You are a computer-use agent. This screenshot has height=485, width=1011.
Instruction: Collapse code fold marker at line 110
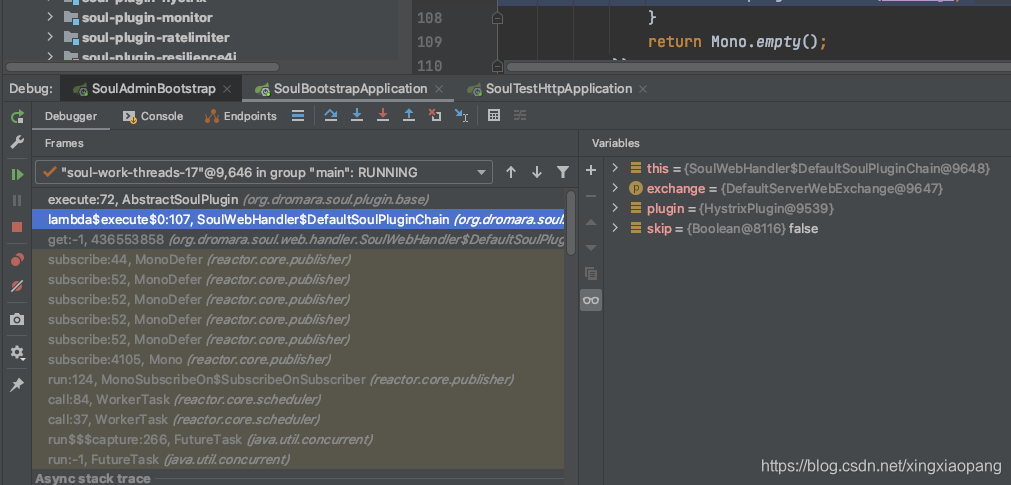tap(497, 65)
